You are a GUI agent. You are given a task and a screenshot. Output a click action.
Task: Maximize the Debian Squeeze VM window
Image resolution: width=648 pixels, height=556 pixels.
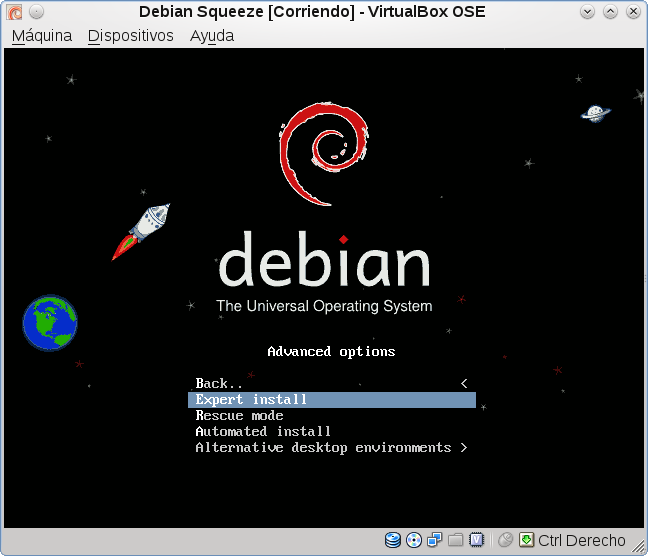(610, 12)
